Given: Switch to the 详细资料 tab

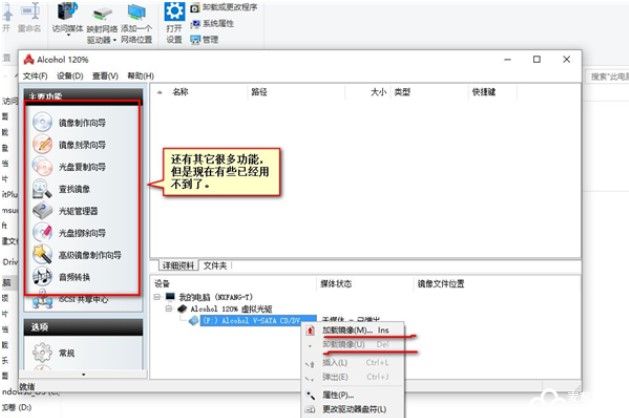Looking at the screenshot, I should (x=179, y=266).
